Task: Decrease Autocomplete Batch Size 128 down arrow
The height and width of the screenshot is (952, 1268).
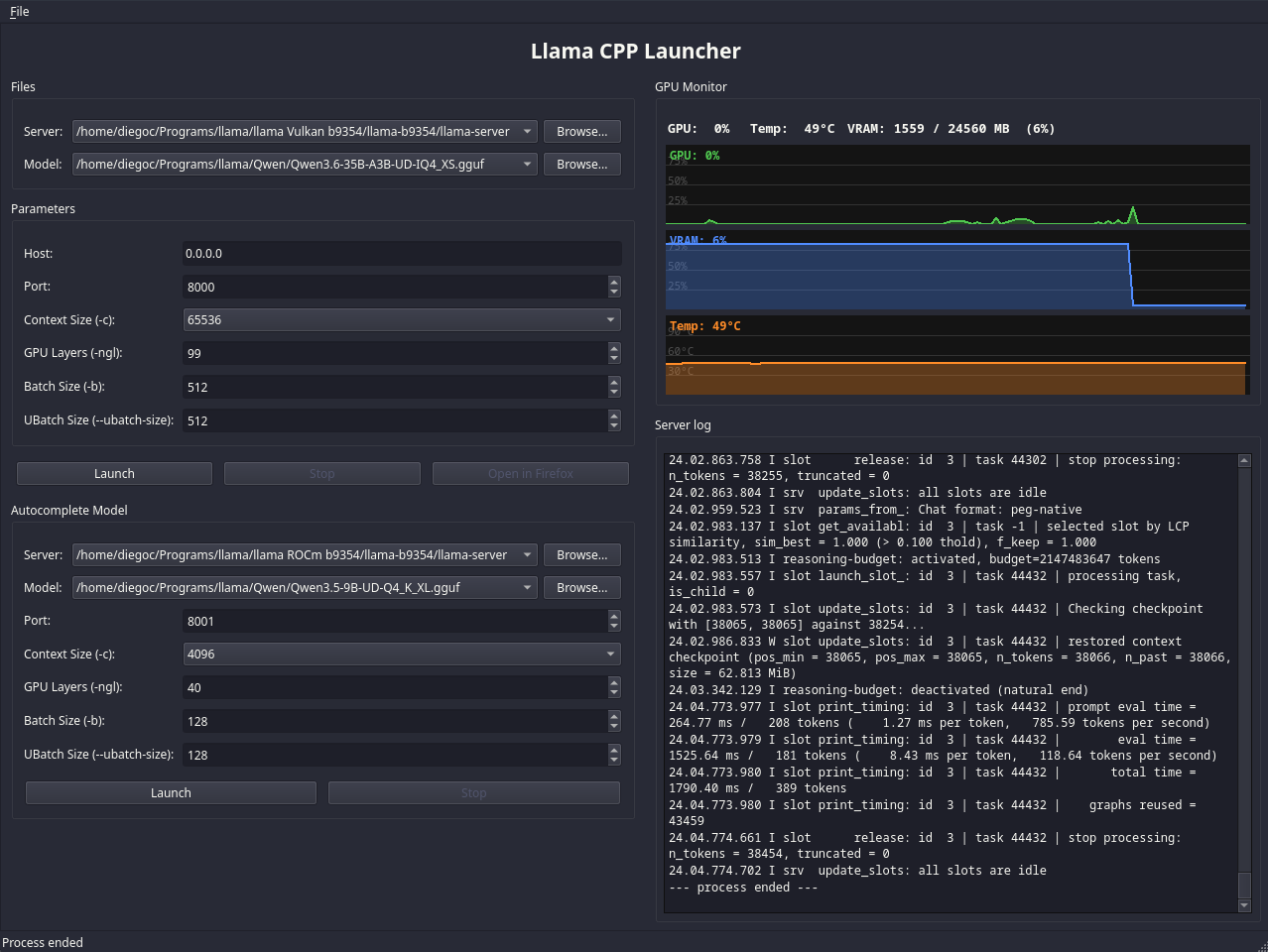Action: tap(614, 727)
